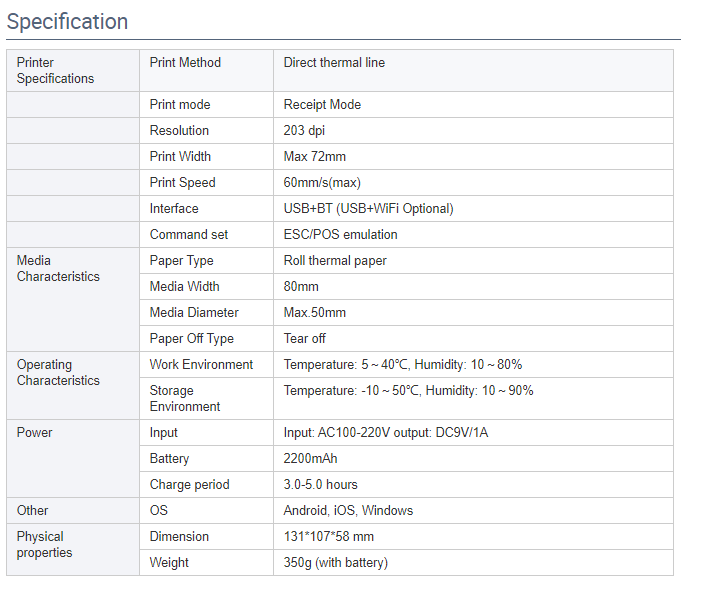This screenshot has height=592, width=709.
Task: Select the Printer Specifications category cell
Action: tap(55, 71)
